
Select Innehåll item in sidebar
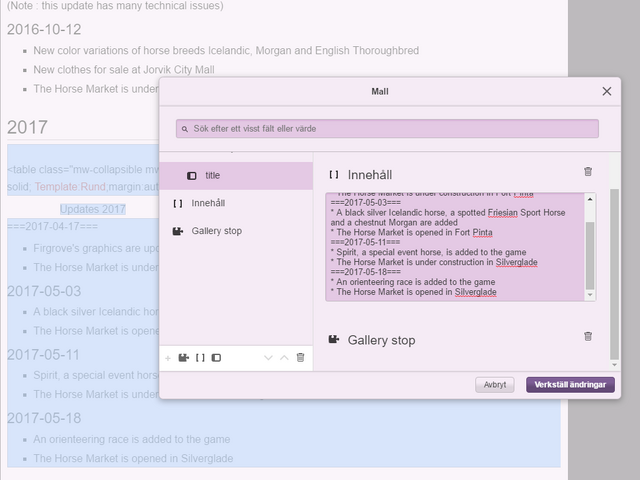[236, 203]
